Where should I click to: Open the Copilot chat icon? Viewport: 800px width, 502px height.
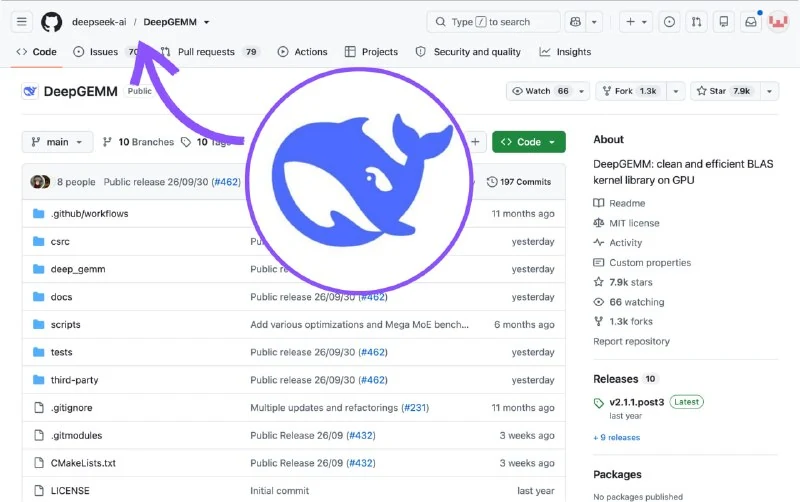point(576,21)
